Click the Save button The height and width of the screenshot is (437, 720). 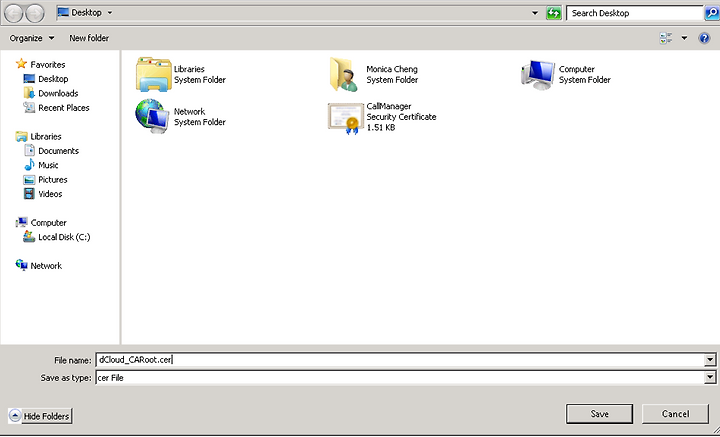pos(599,414)
